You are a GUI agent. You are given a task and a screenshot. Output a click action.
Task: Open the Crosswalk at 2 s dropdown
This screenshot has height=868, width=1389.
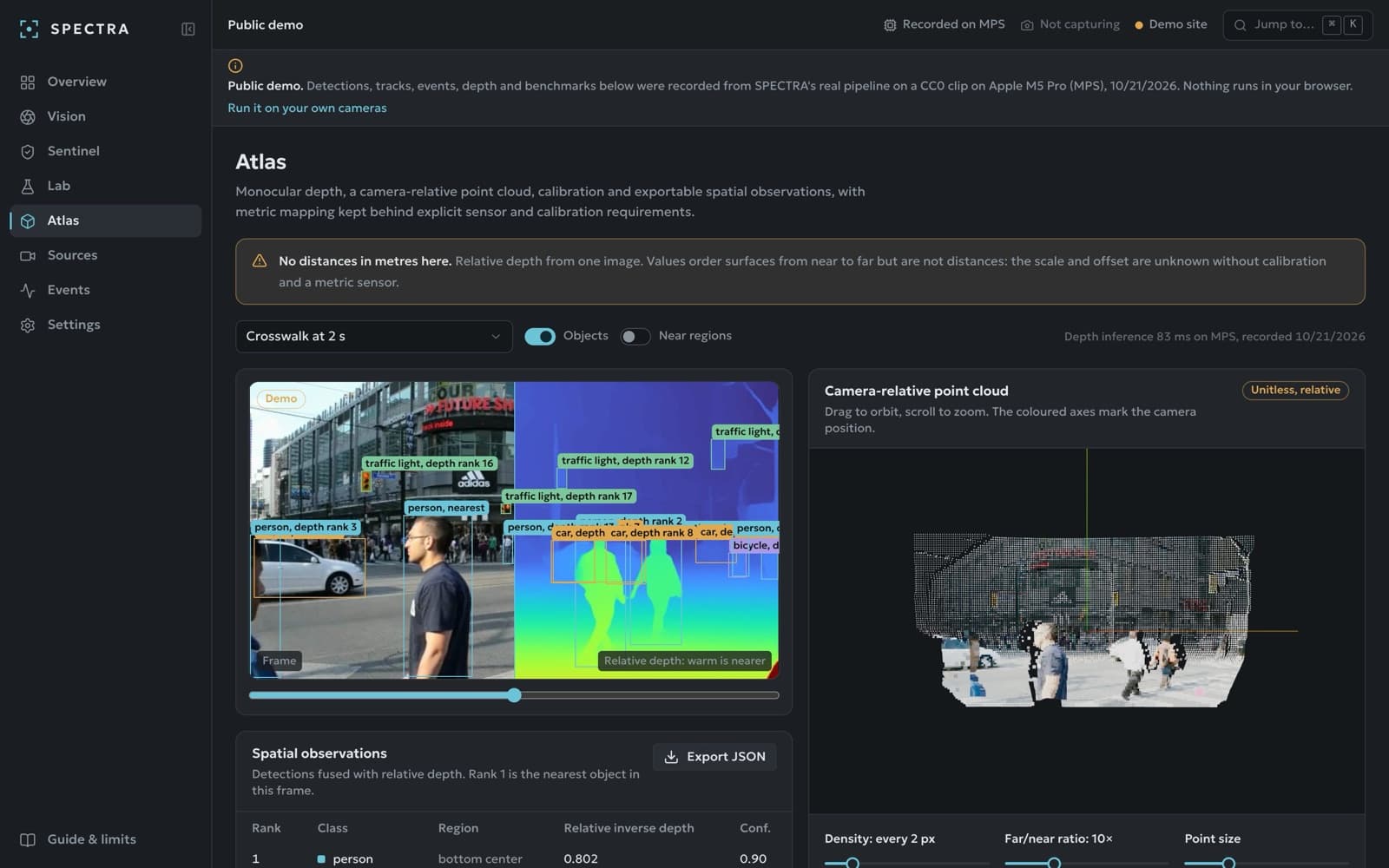coord(374,337)
